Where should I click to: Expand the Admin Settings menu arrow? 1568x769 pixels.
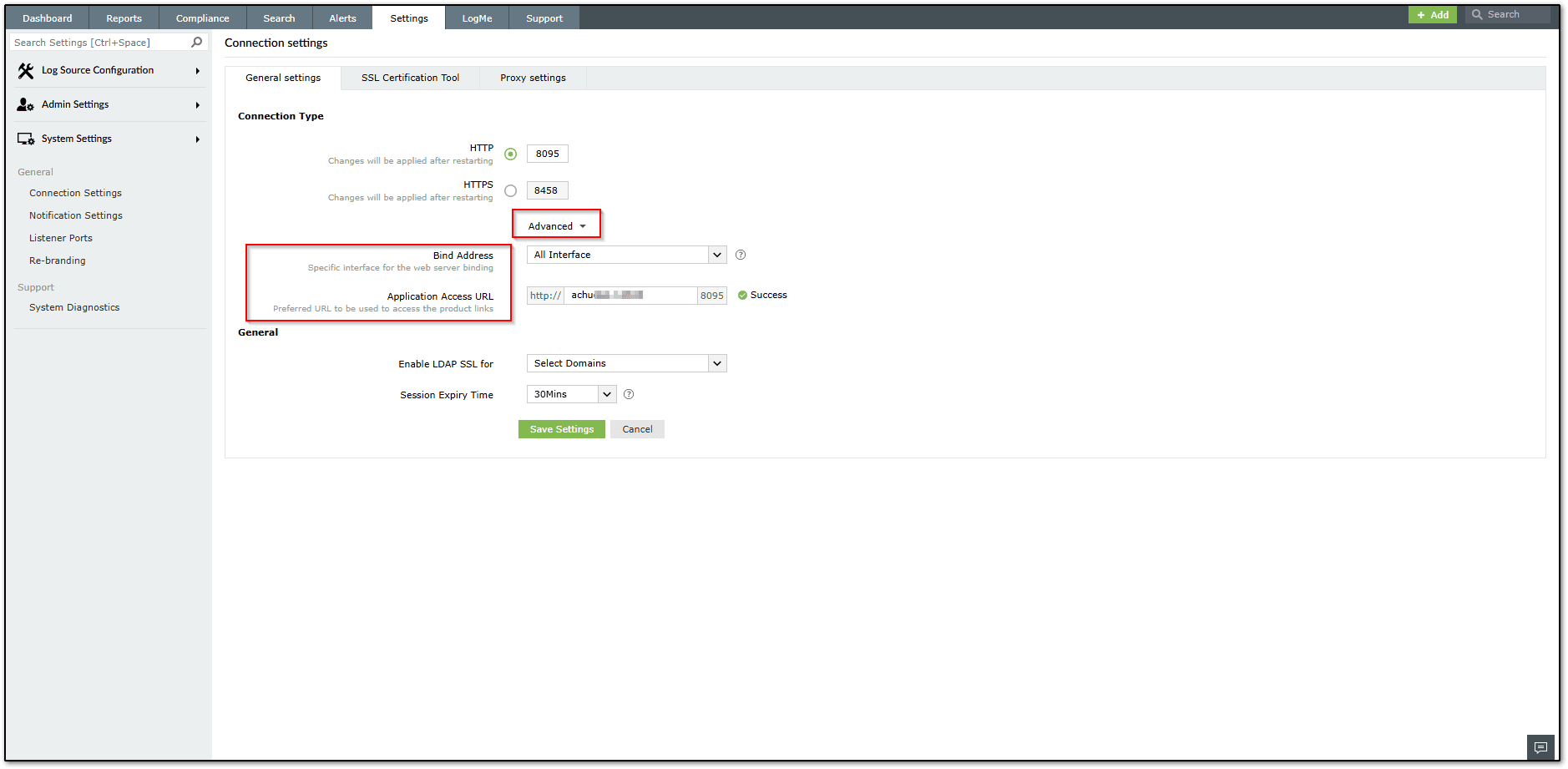click(x=198, y=105)
